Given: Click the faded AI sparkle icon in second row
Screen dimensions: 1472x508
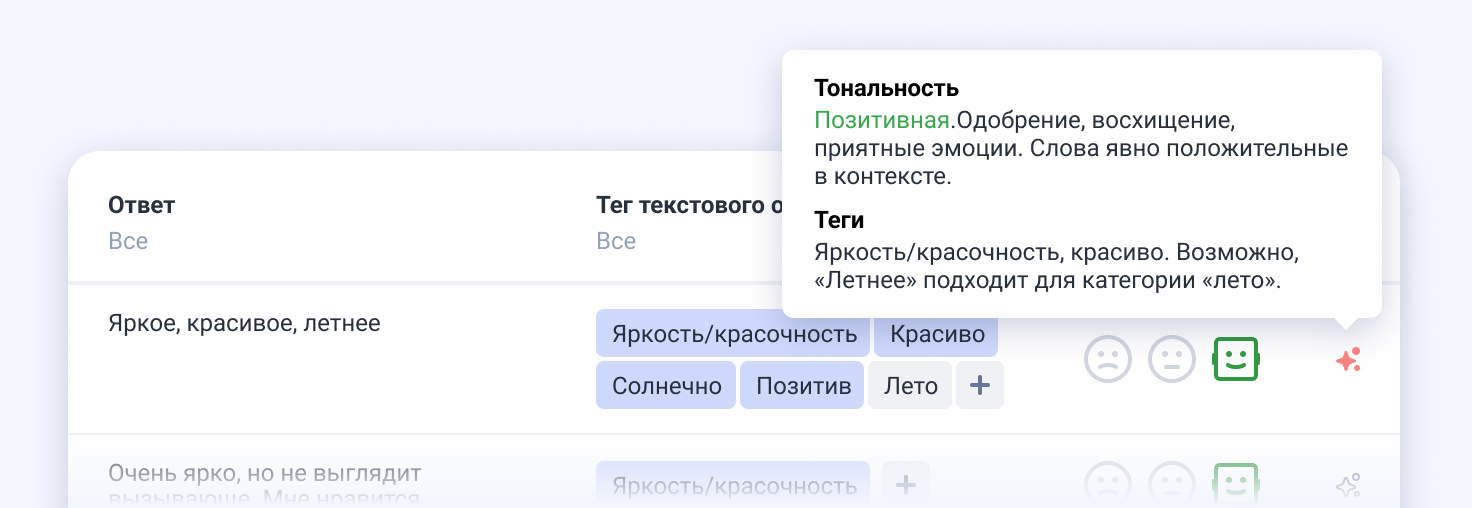Looking at the screenshot, I should (x=1348, y=486).
